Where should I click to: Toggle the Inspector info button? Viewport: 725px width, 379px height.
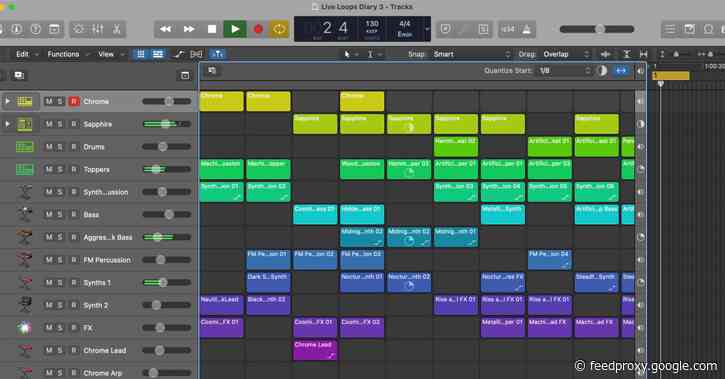click(17, 29)
